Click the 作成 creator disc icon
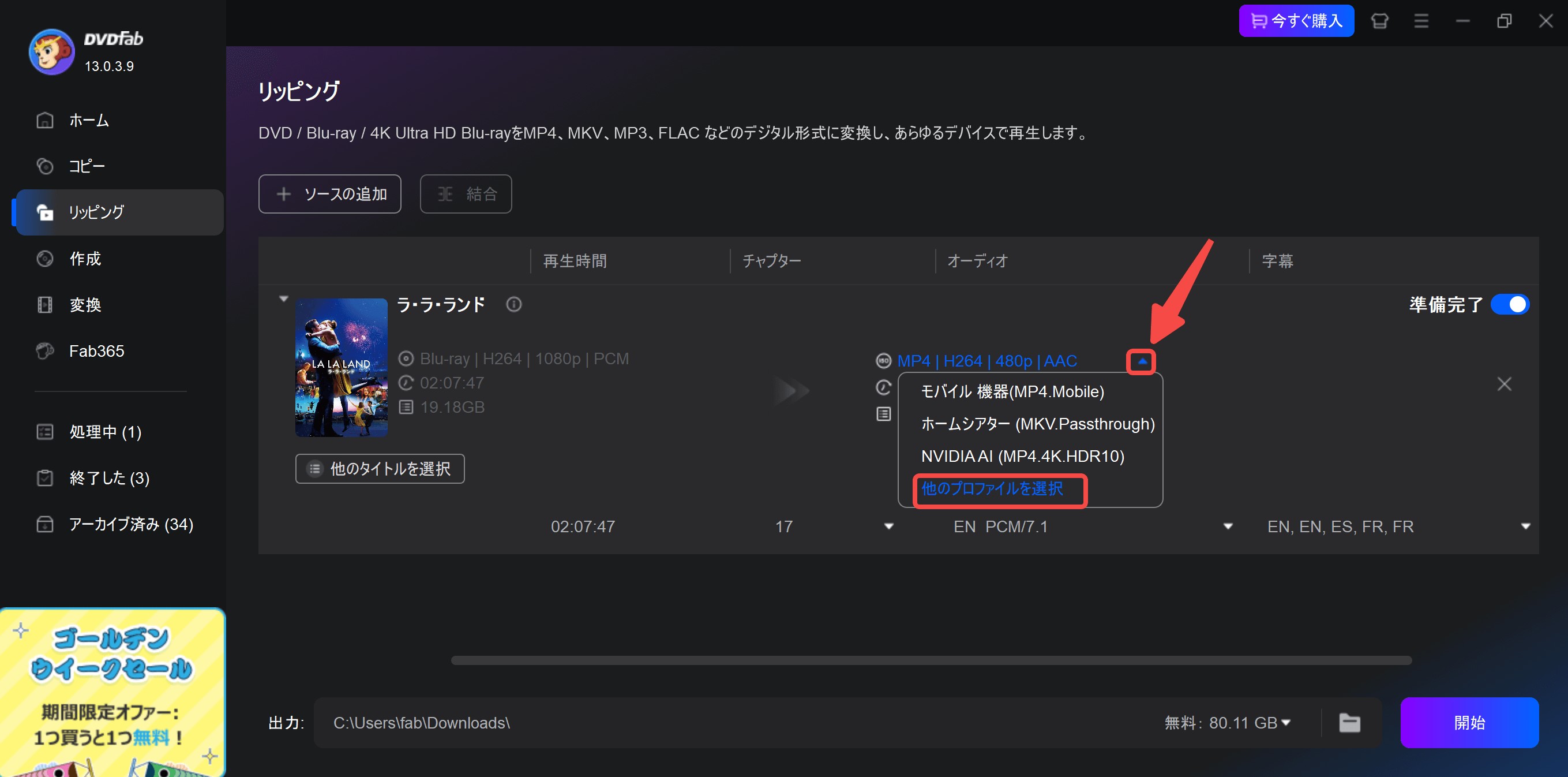Image resolution: width=1568 pixels, height=777 pixels. click(45, 259)
